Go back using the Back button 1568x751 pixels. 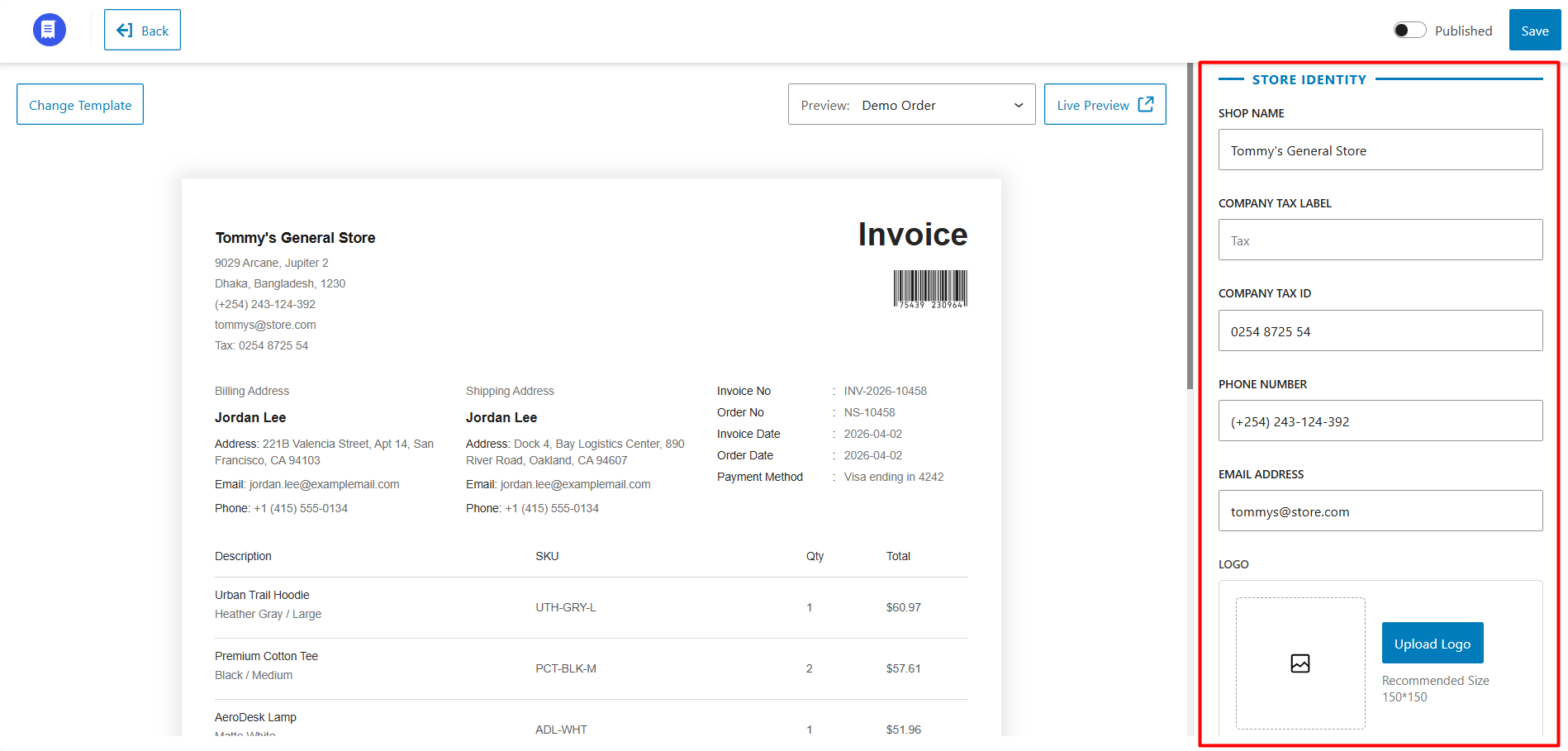(x=142, y=31)
